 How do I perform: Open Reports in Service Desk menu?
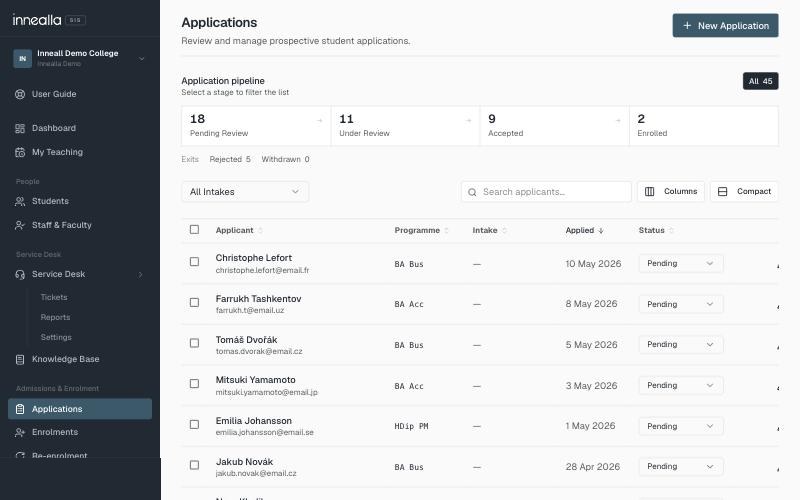(55, 317)
